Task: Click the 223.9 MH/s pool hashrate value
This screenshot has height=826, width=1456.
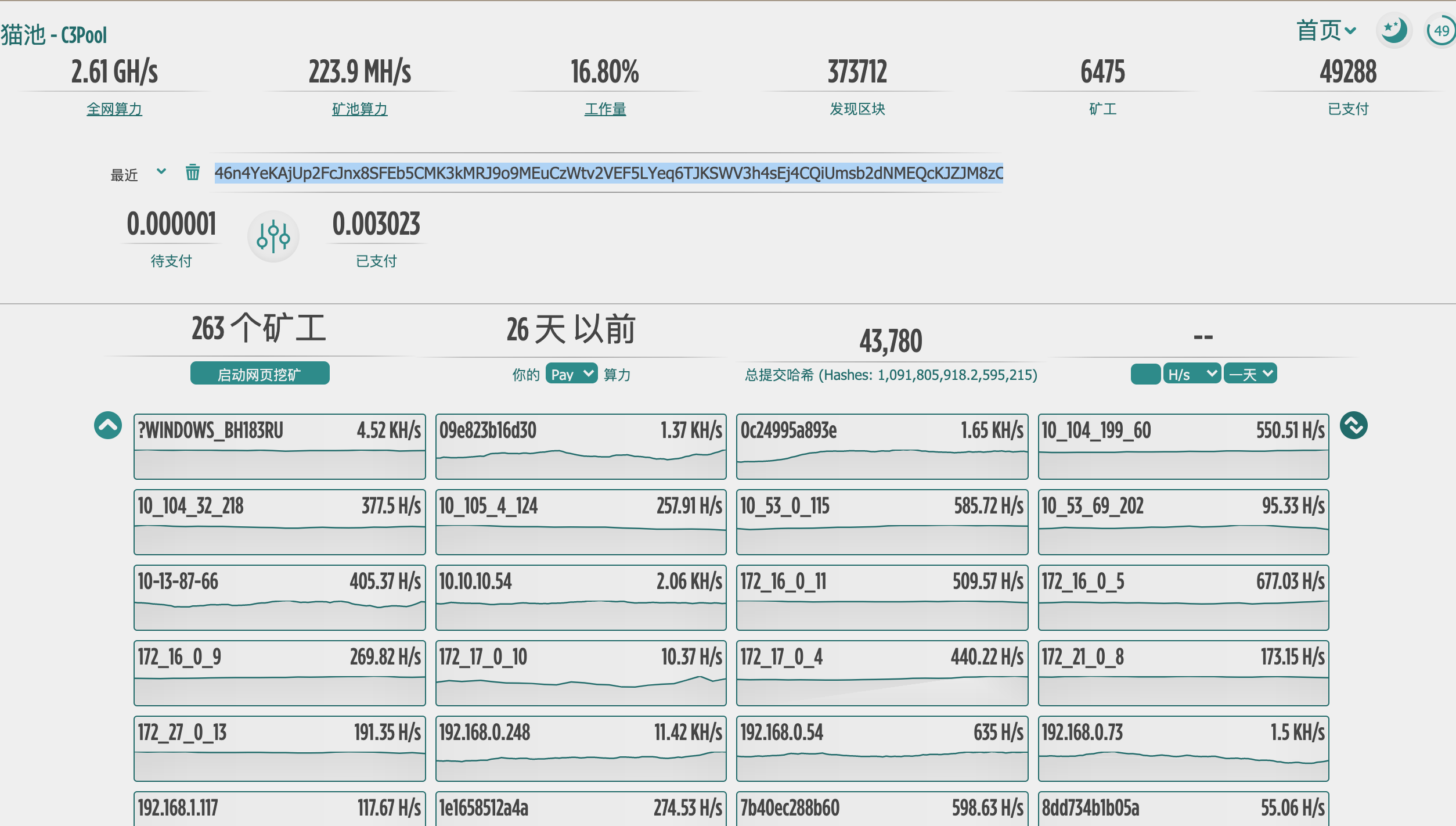Action: pos(360,72)
